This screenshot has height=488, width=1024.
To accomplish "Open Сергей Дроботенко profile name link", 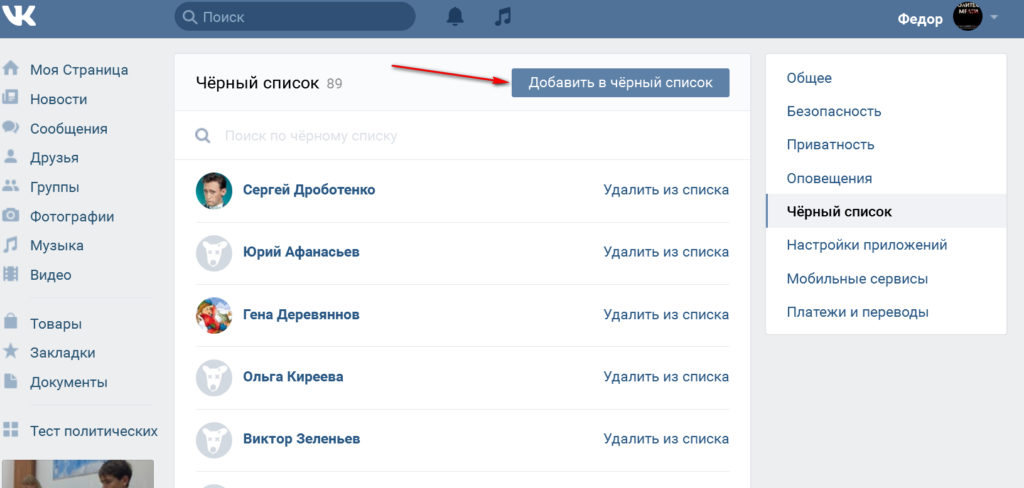I will coord(309,190).
